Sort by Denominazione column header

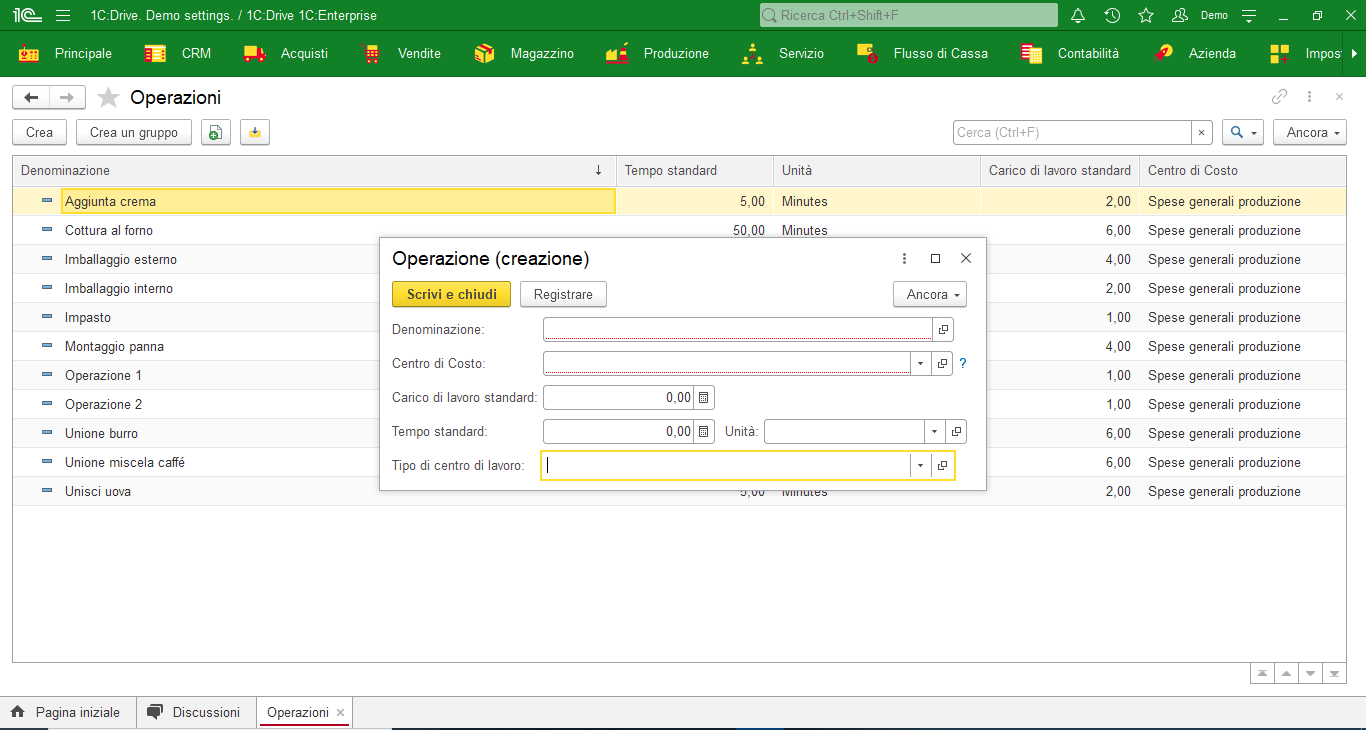[314, 170]
